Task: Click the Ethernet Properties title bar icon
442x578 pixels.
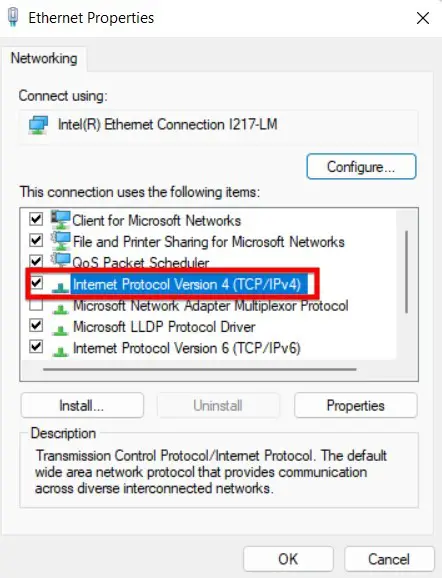Action: (13, 17)
